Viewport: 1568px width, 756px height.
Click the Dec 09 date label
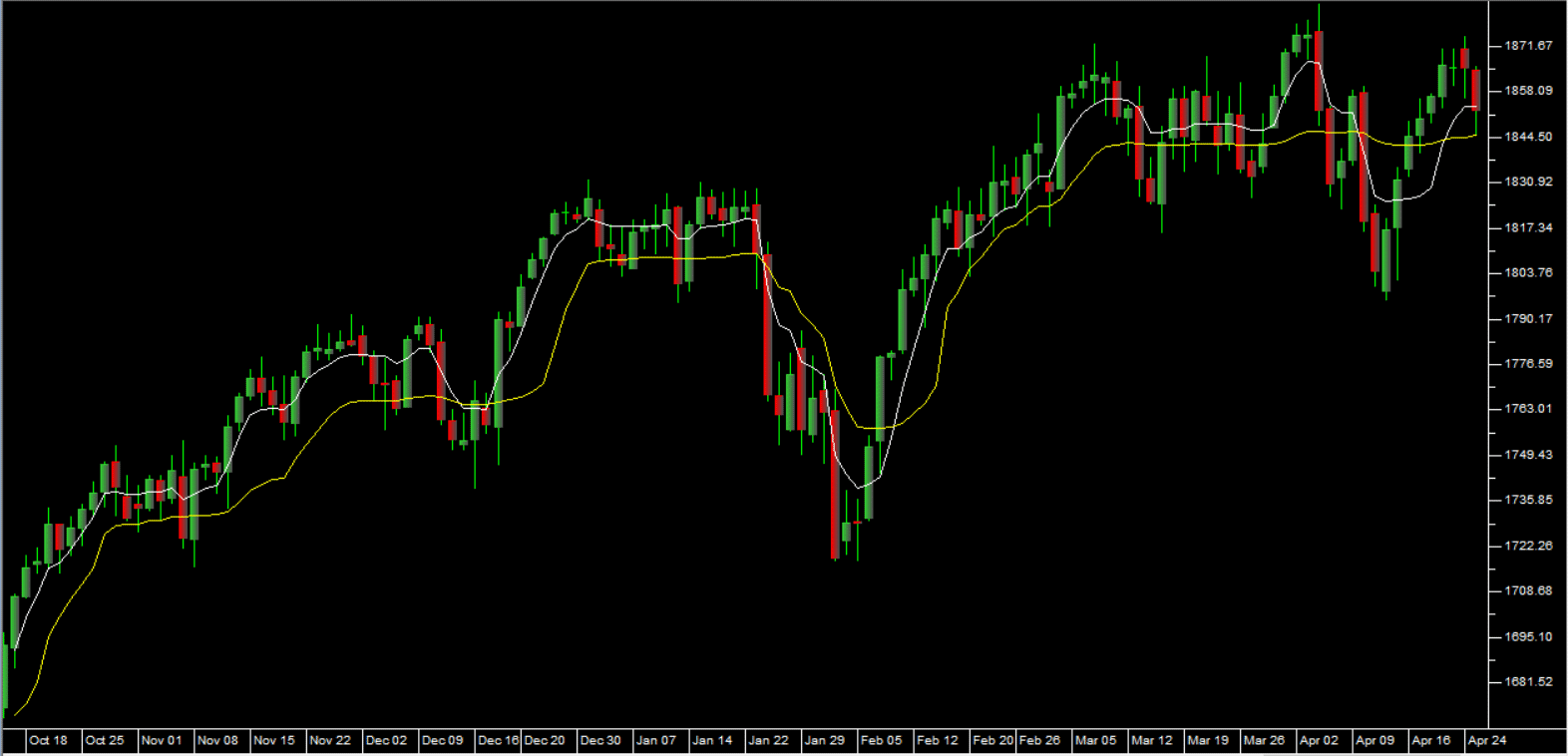443,740
